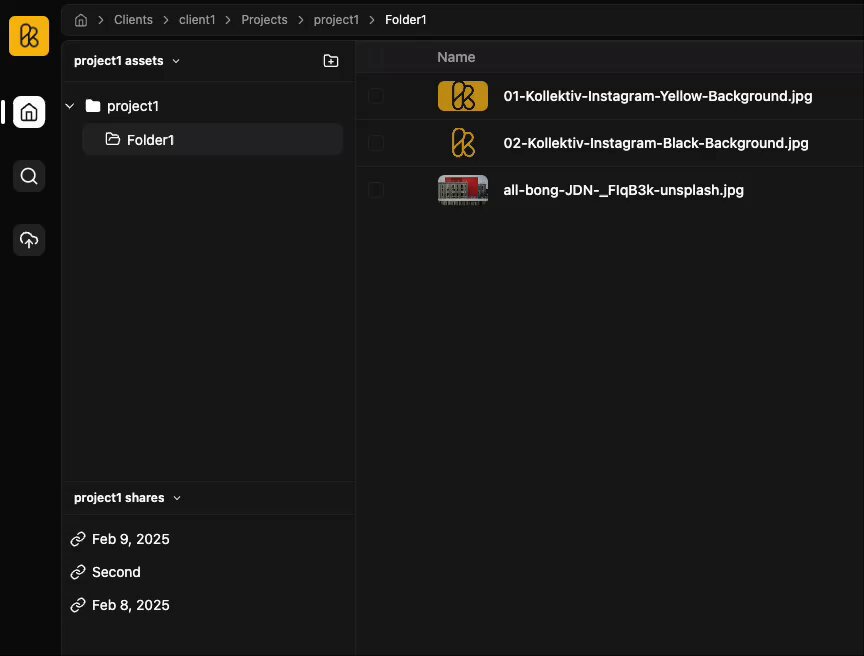
Task: Collapse the project1 folder tree
Action: point(70,106)
